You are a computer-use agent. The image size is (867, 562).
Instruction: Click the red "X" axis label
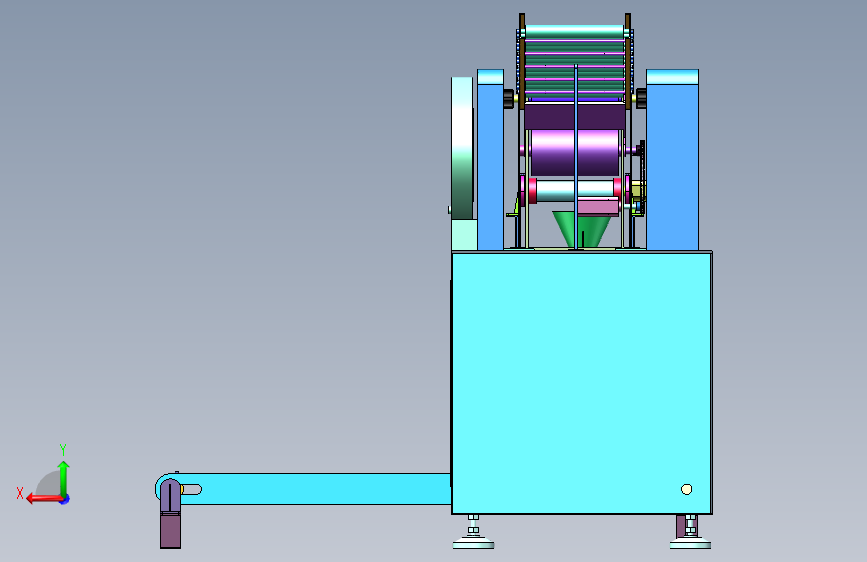point(20,493)
